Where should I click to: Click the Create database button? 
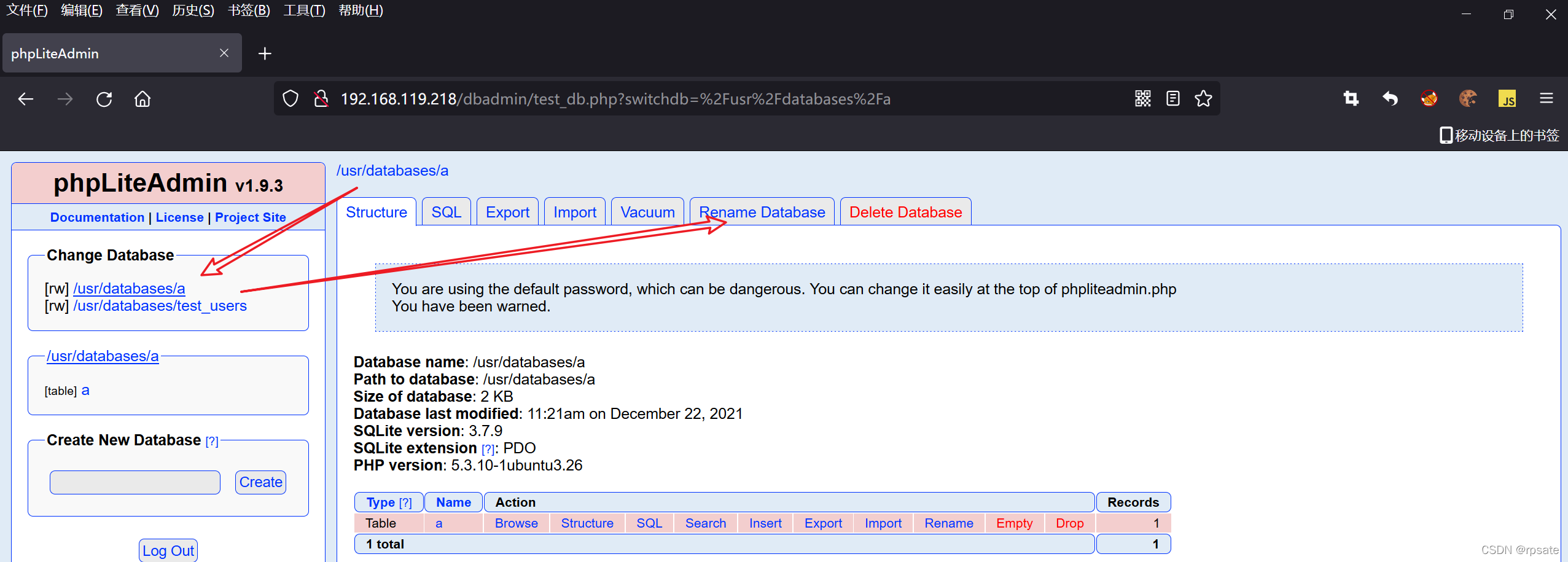pyautogui.click(x=261, y=482)
